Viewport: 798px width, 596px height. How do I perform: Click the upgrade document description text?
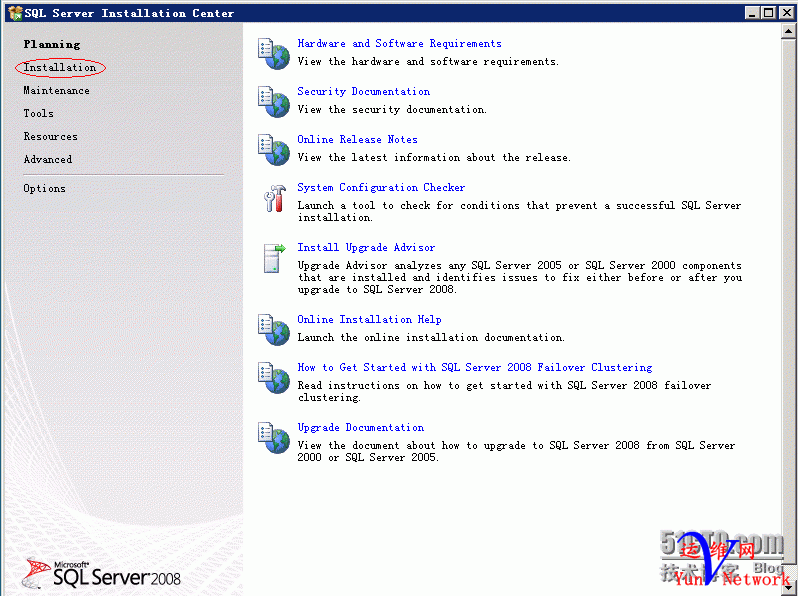(516, 451)
